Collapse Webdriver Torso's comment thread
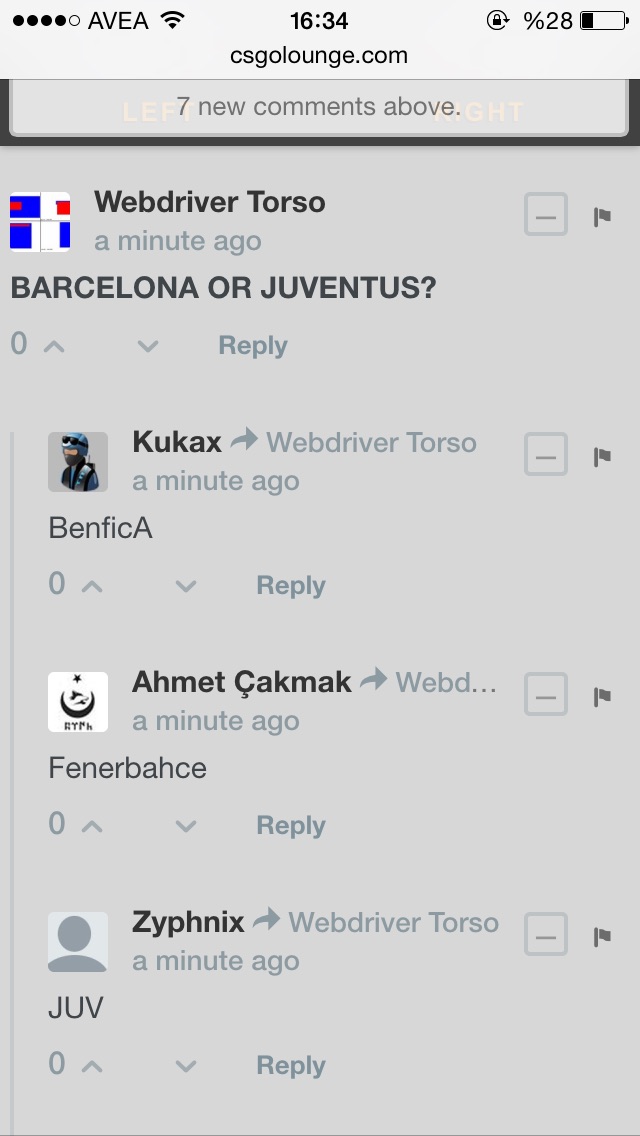This screenshot has width=640, height=1136. coord(546,214)
